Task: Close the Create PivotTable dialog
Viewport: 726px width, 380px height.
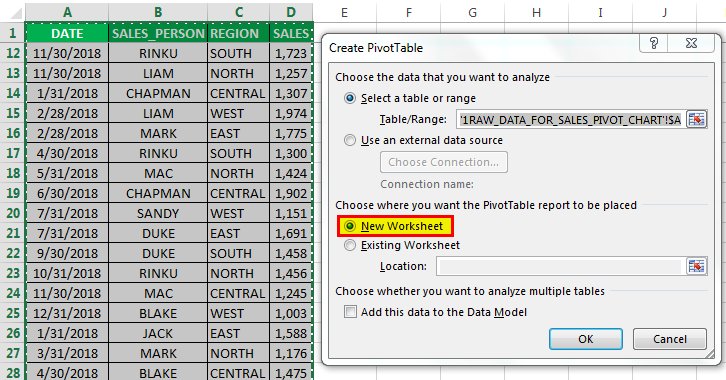Action: [x=691, y=43]
